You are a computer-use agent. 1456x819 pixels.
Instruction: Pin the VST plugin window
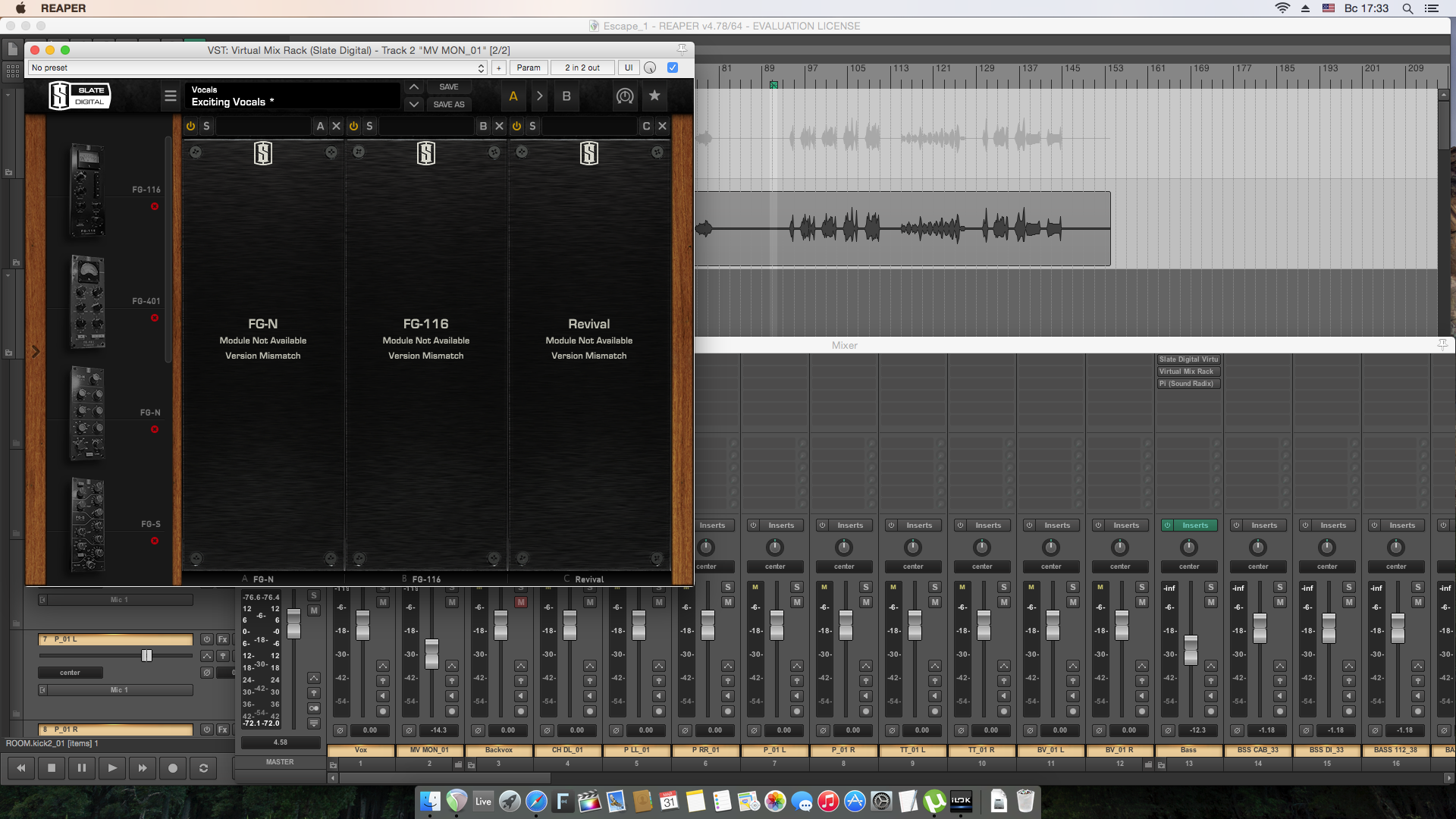[x=682, y=49]
